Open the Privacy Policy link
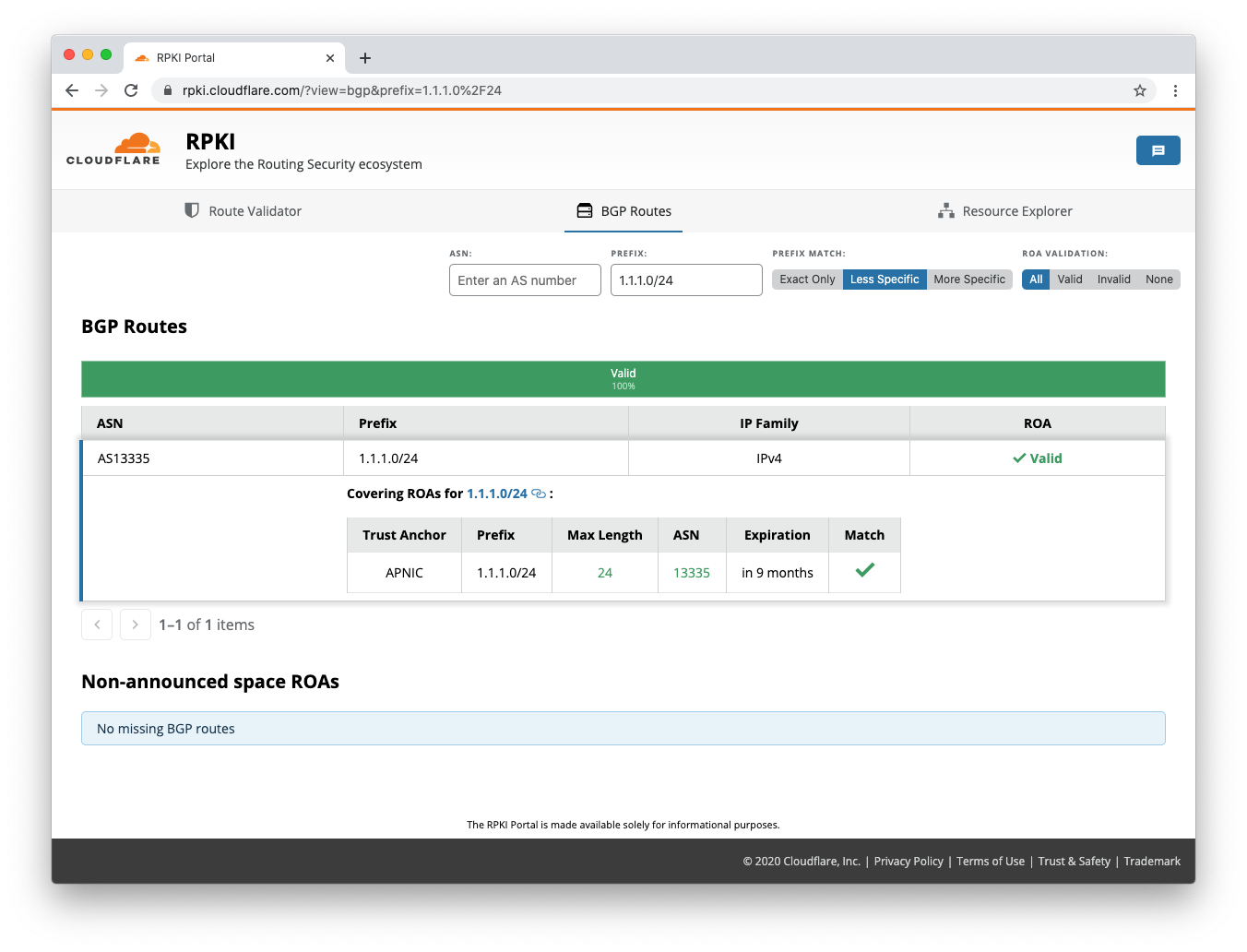Image resolution: width=1247 pixels, height=952 pixels. coord(909,862)
